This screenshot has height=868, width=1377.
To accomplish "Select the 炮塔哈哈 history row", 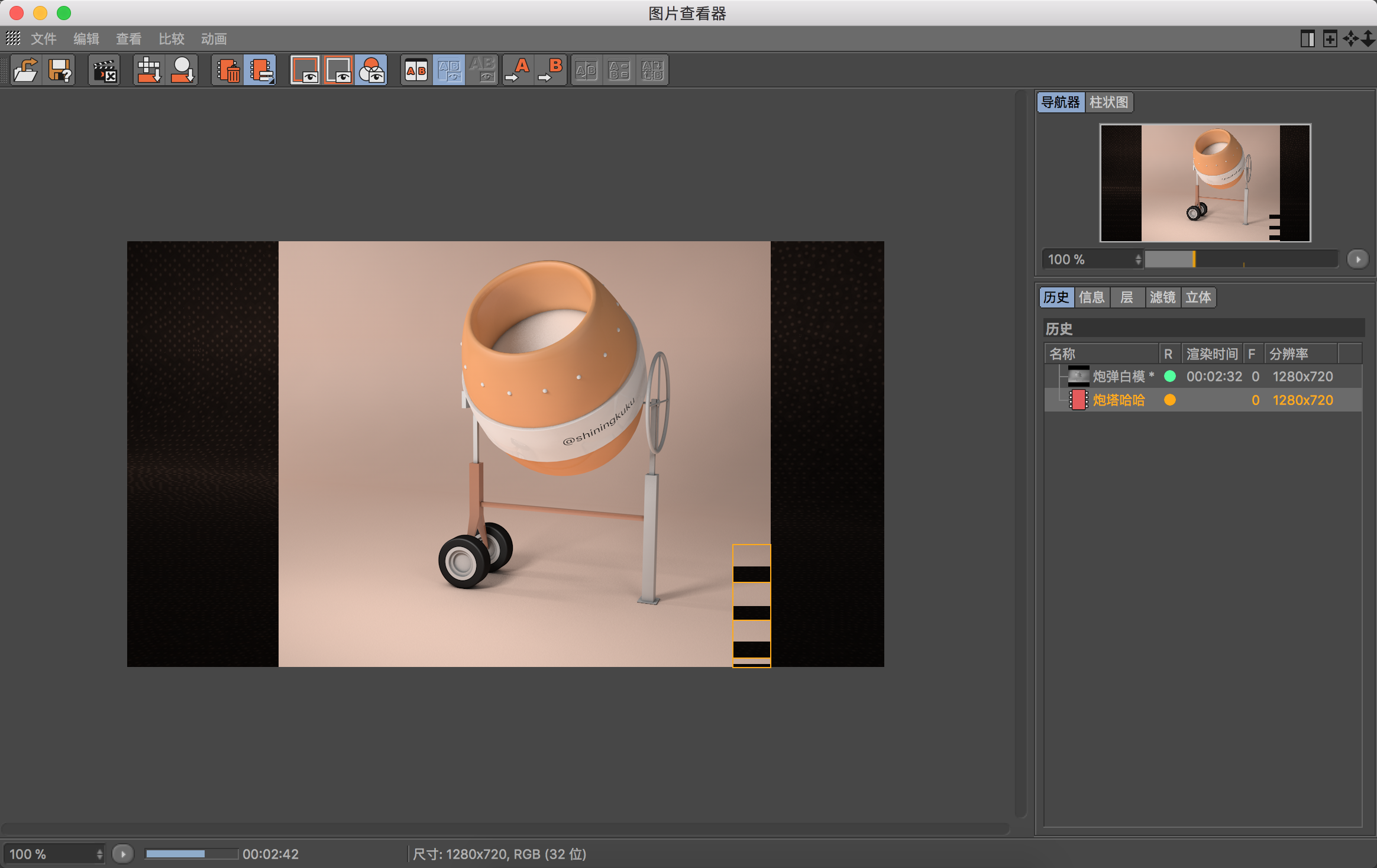I will [1203, 400].
